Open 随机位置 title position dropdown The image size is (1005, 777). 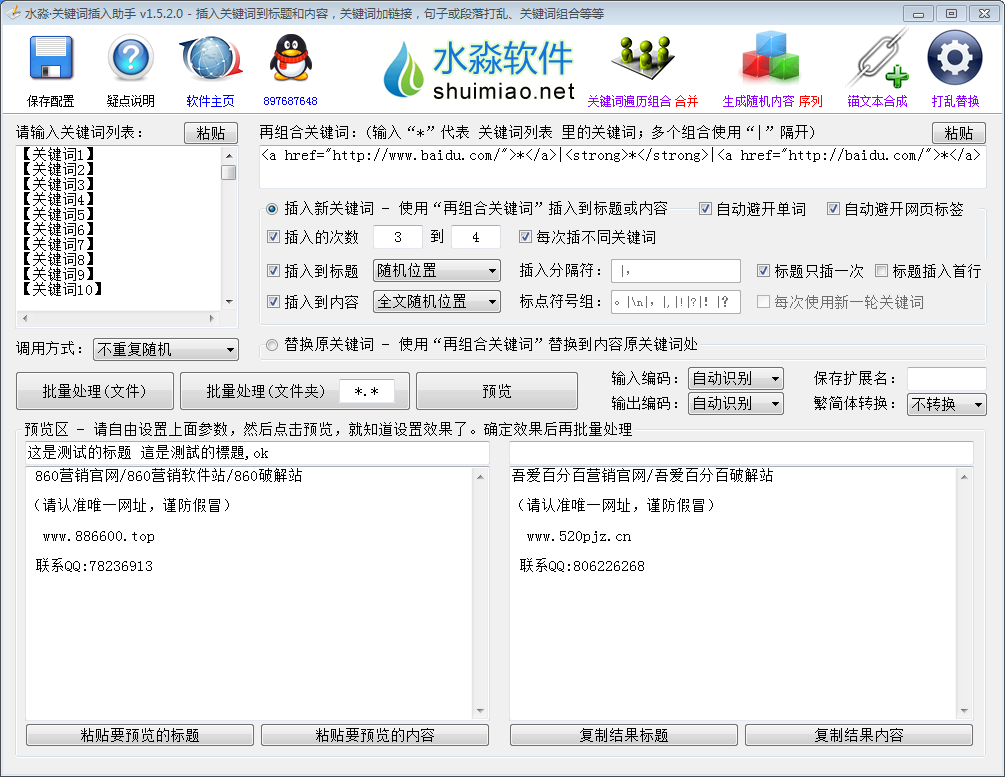pos(436,271)
